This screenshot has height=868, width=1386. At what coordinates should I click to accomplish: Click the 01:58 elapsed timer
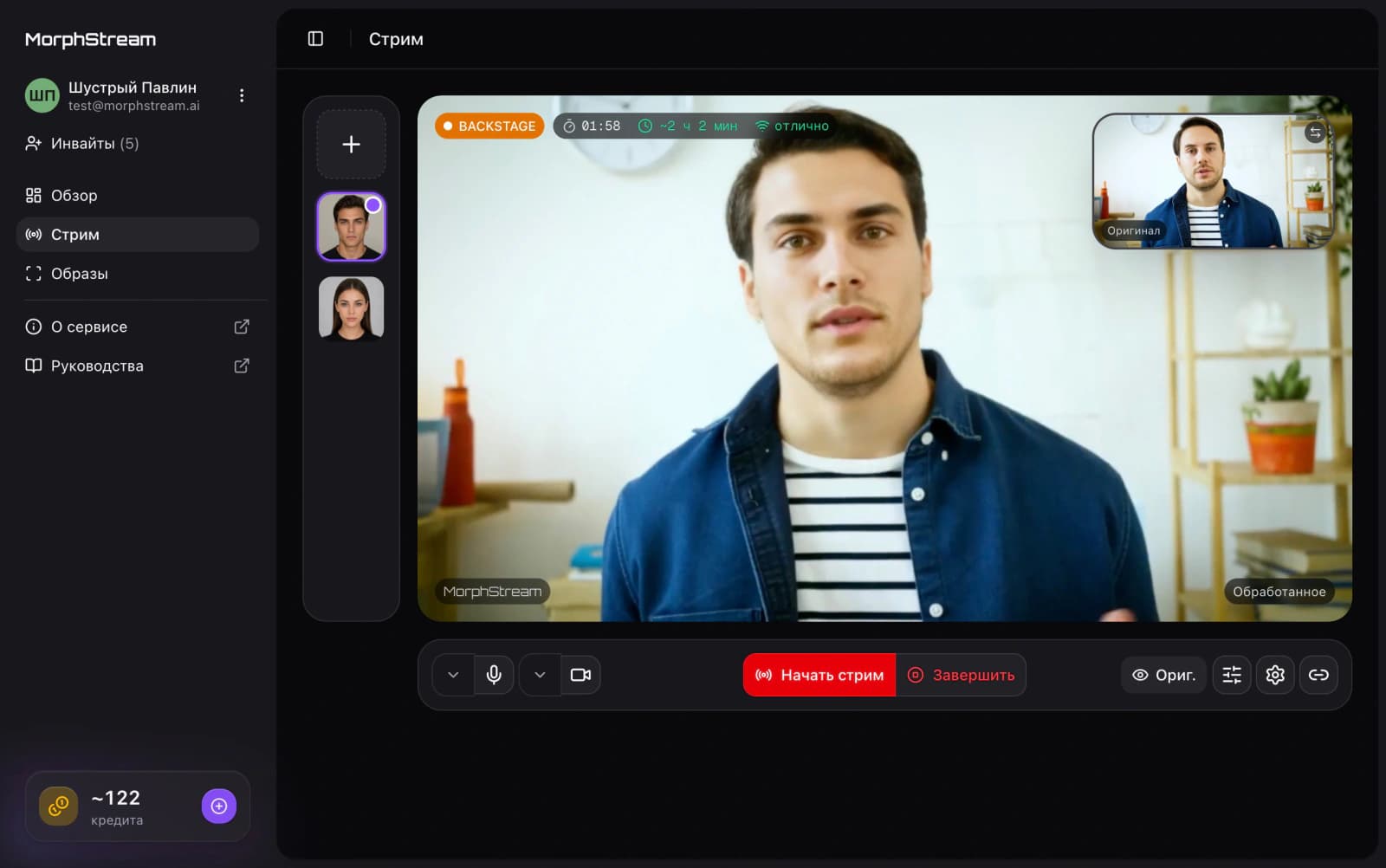(593, 126)
